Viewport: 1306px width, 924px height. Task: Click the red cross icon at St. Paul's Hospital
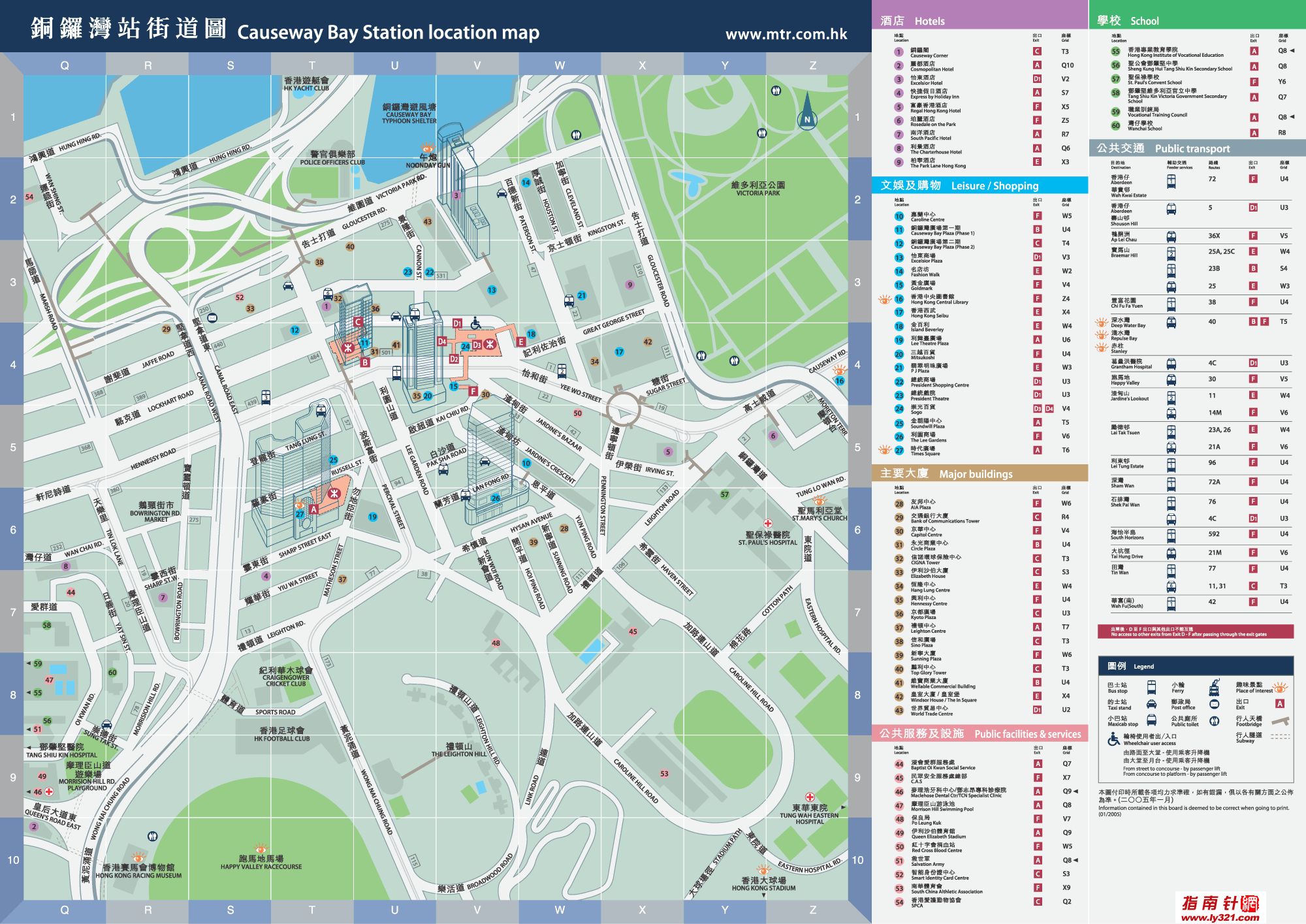768,523
